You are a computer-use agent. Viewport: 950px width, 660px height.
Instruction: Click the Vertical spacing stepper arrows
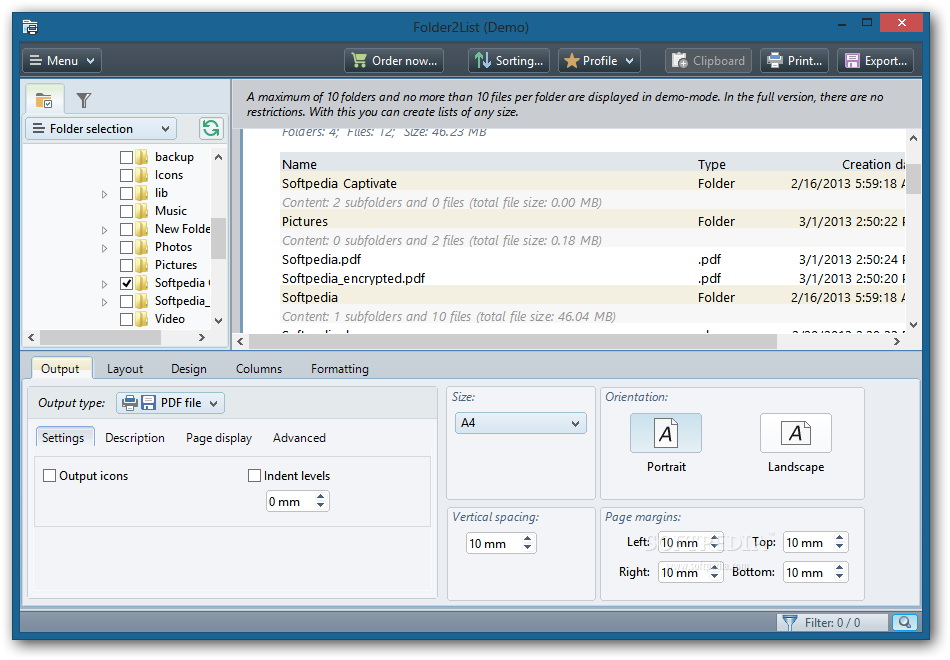pos(527,543)
